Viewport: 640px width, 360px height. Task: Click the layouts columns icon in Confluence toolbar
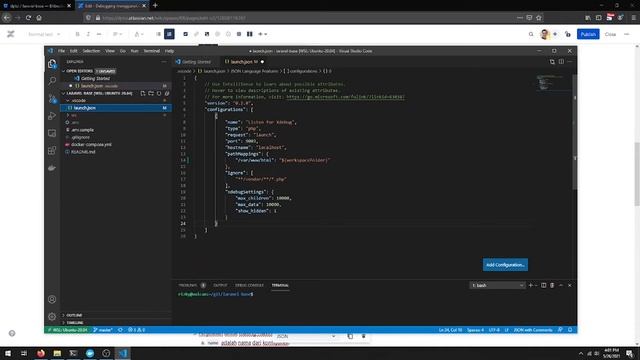(x=249, y=34)
